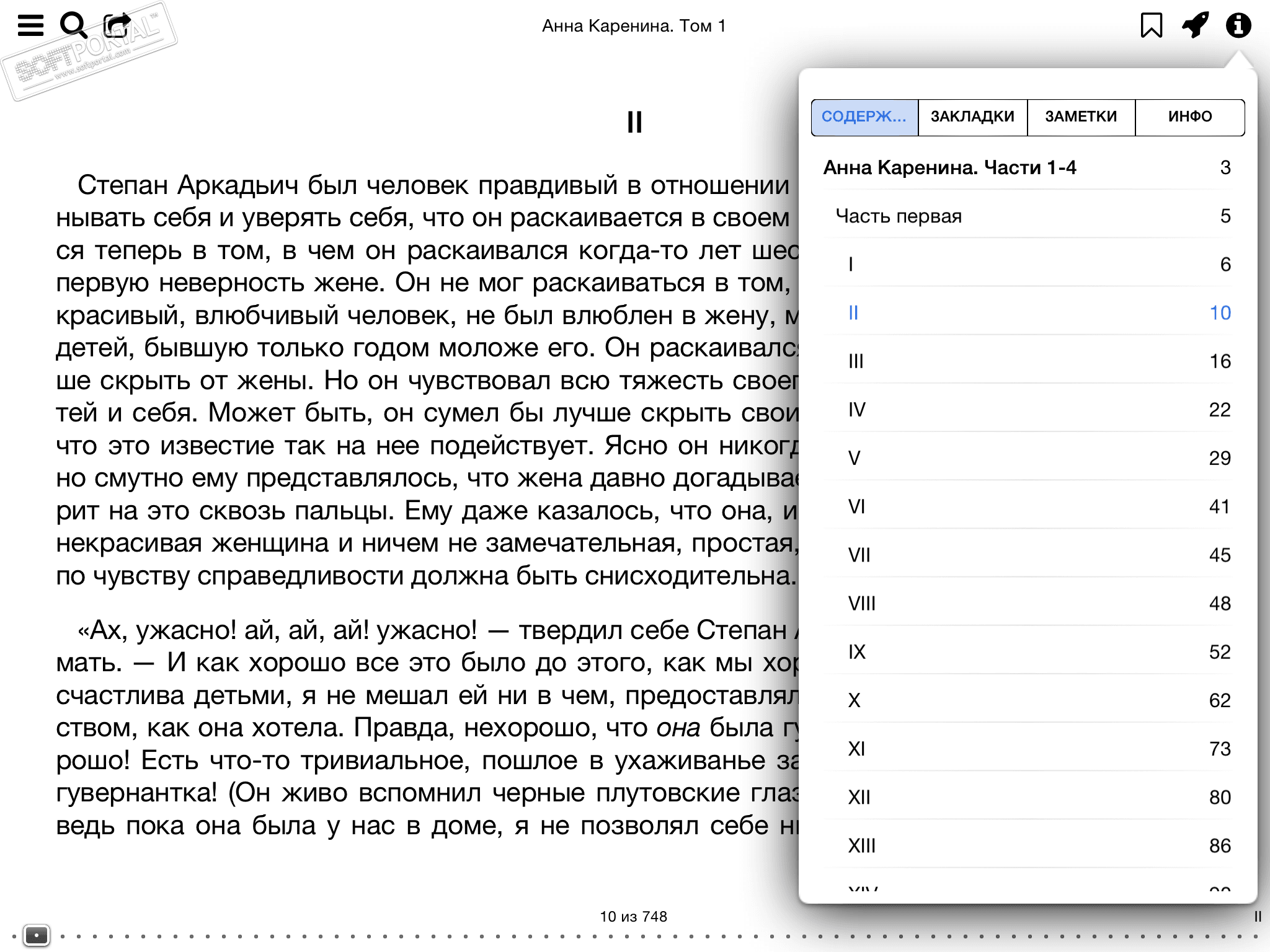The width and height of the screenshot is (1270, 952).
Task: Open the hamburger menu icon
Action: [x=30, y=25]
